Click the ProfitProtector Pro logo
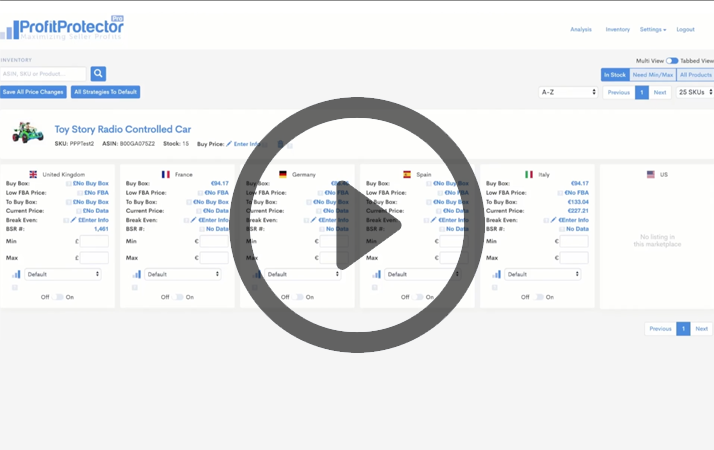This screenshot has width=714, height=450. 63,28
